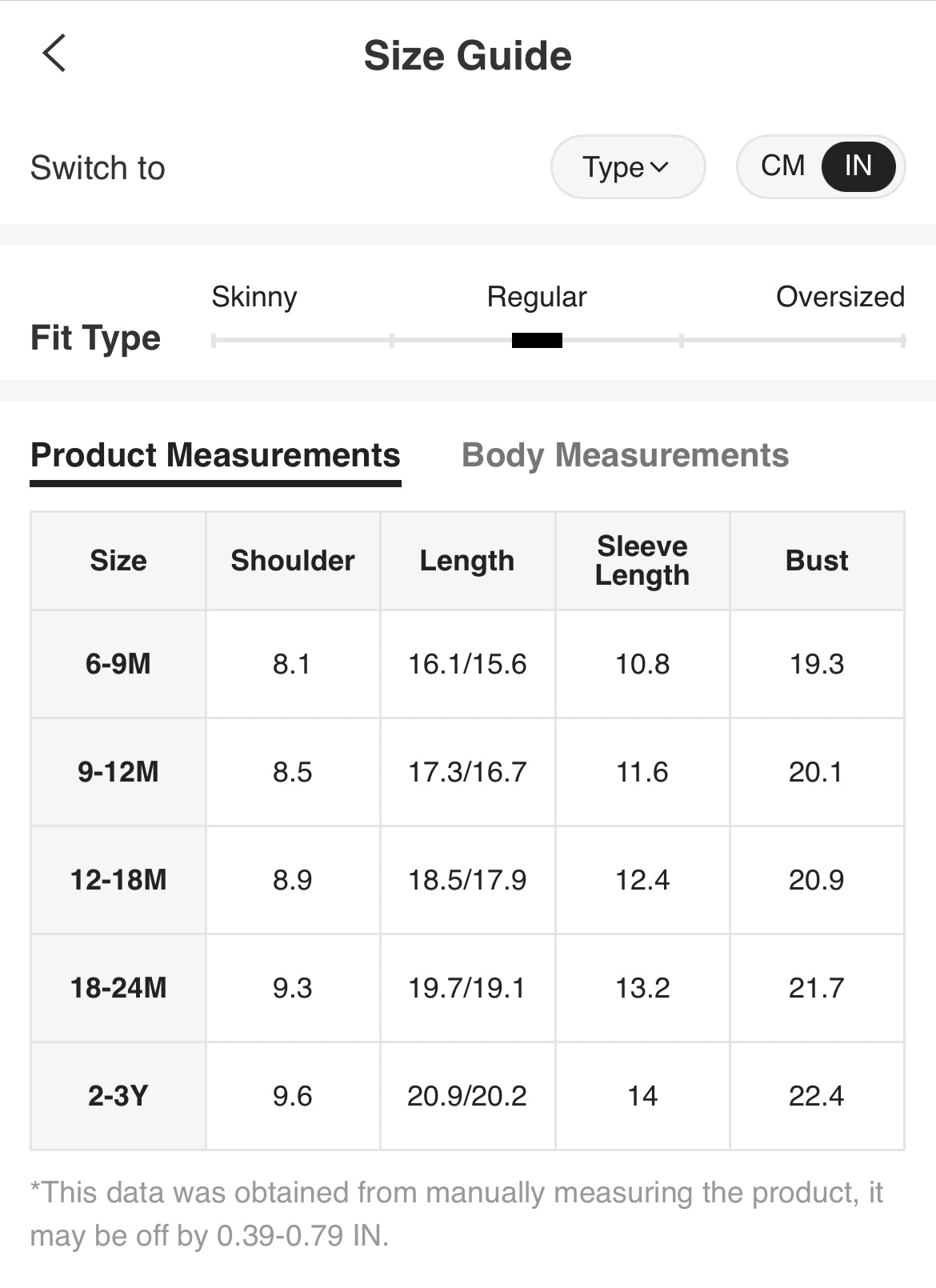
Task: Switch units to CM
Action: 782,166
